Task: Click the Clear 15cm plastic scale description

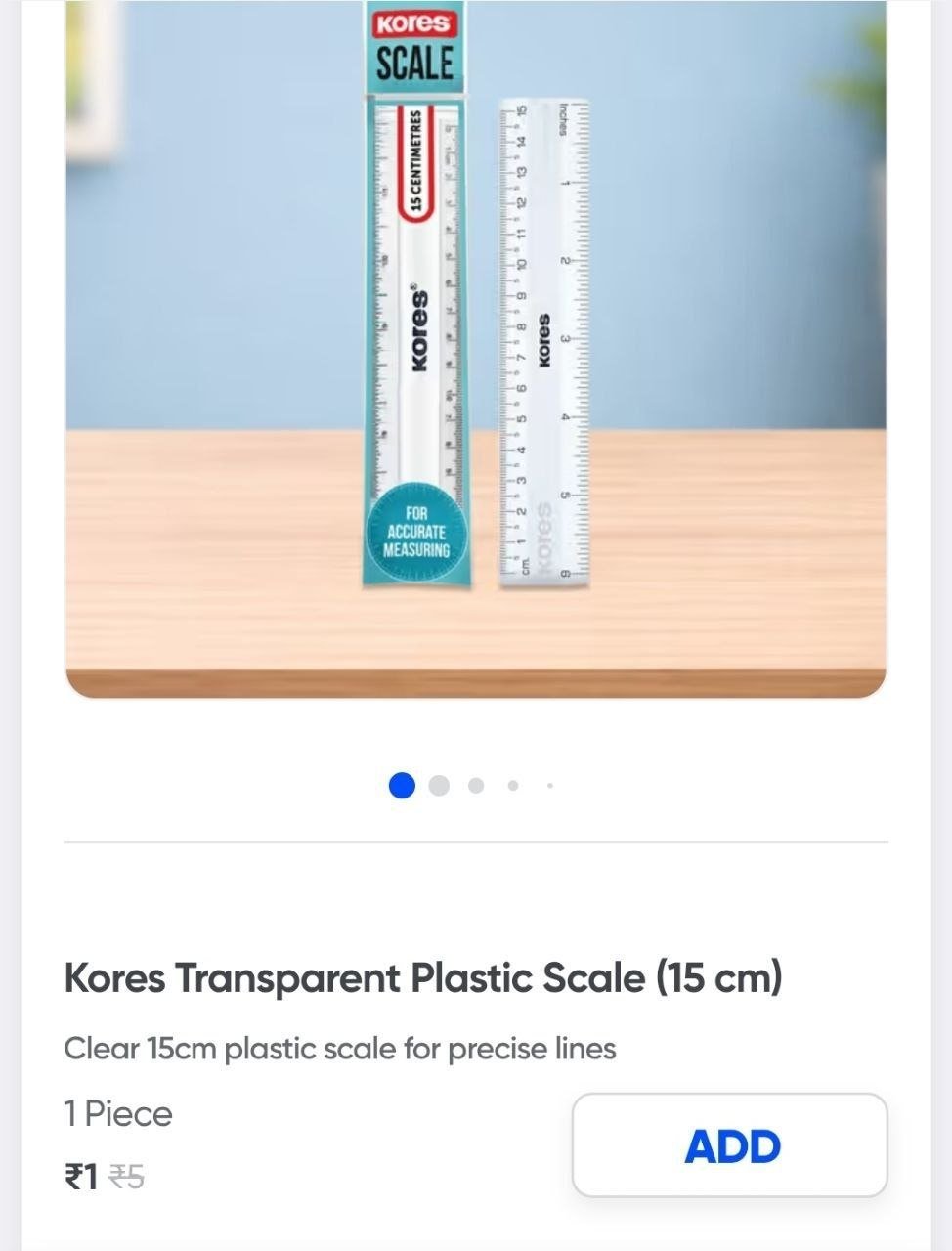Action: (340, 1049)
